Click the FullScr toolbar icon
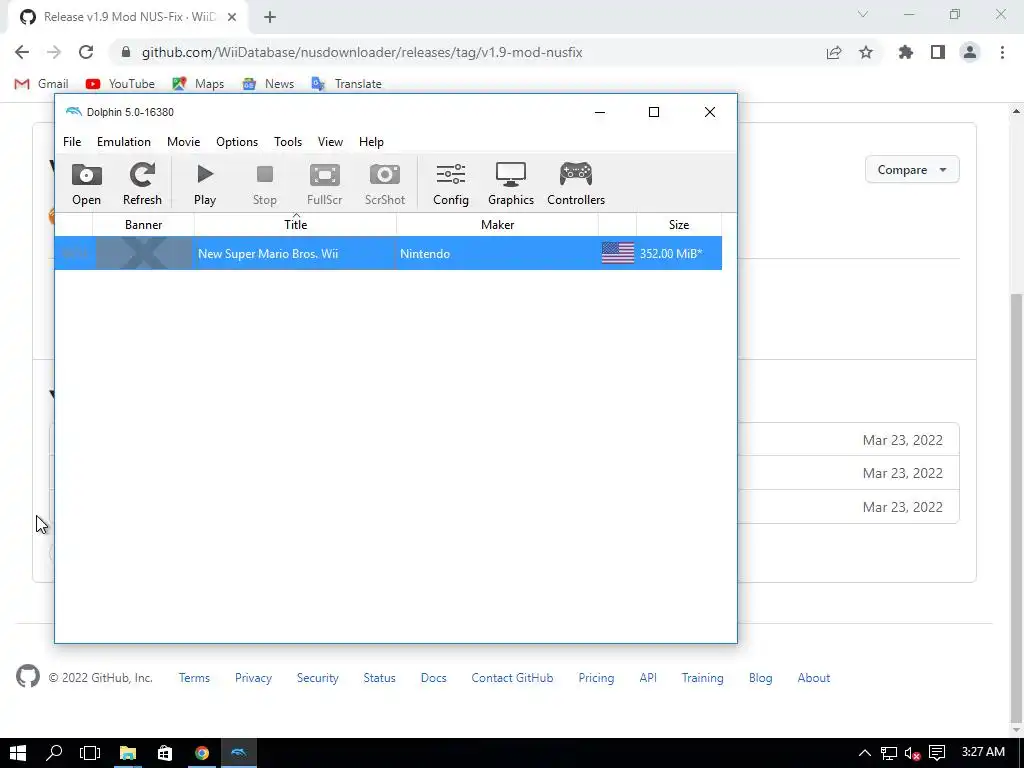The width and height of the screenshot is (1024, 768). point(325,184)
